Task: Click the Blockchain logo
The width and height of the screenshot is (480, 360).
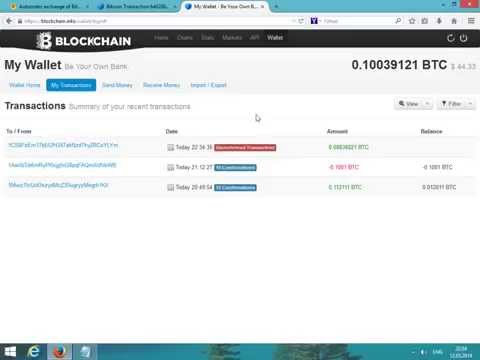Action: point(83,41)
